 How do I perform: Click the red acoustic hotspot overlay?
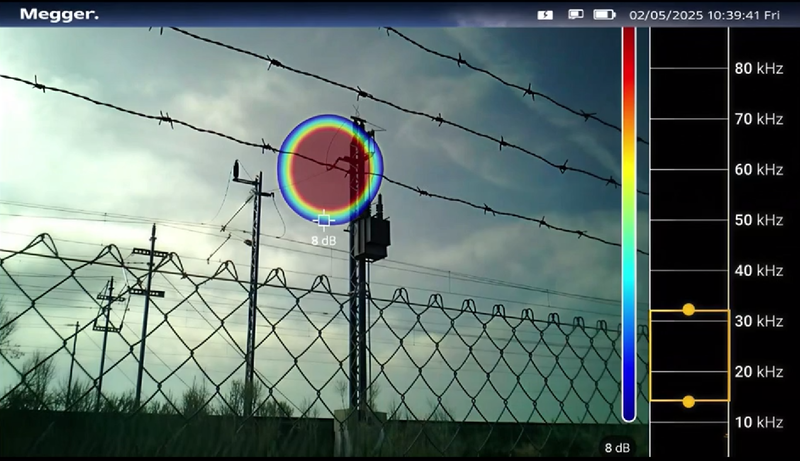click(330, 169)
